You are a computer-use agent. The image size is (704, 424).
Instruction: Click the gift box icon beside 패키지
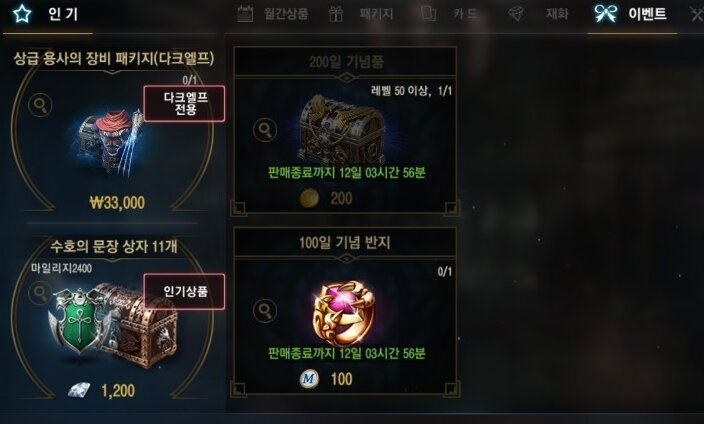coord(336,14)
